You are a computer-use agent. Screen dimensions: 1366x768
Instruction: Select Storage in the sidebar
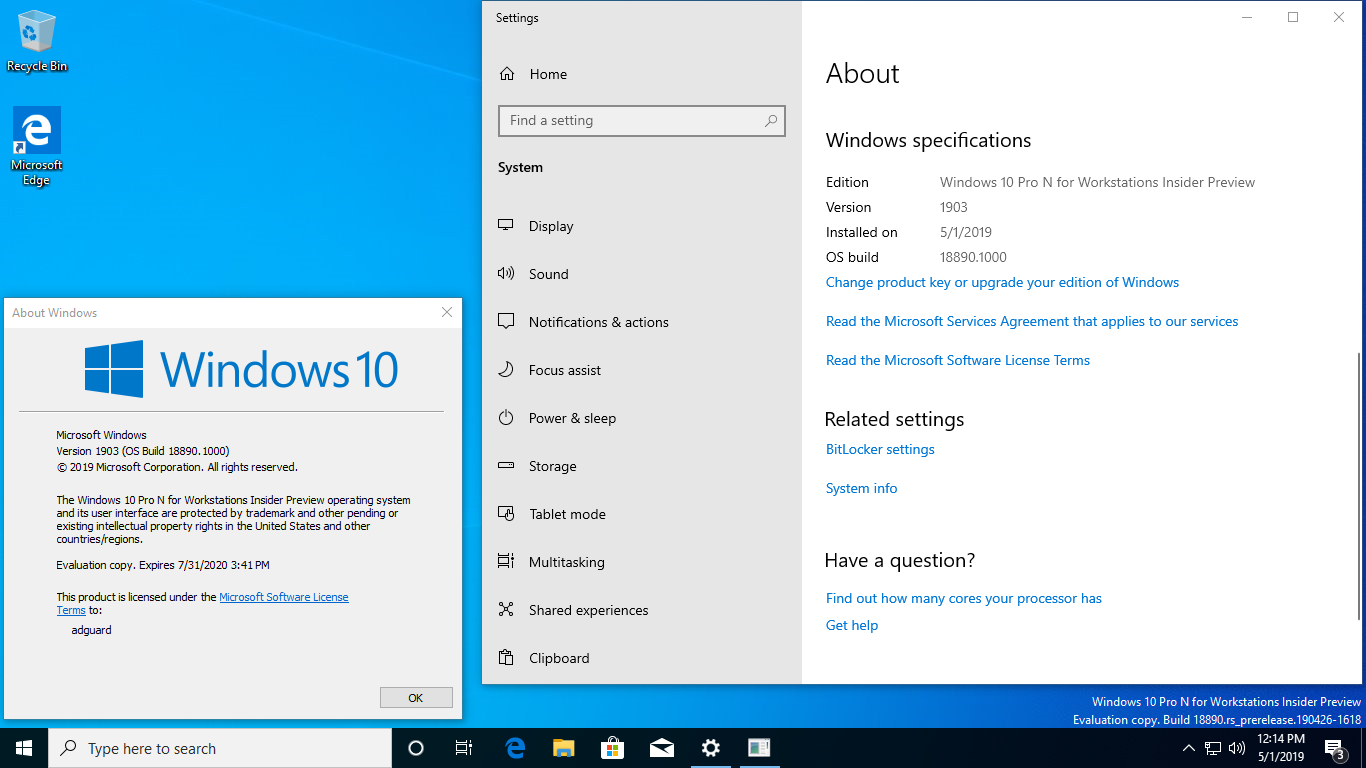(x=552, y=466)
